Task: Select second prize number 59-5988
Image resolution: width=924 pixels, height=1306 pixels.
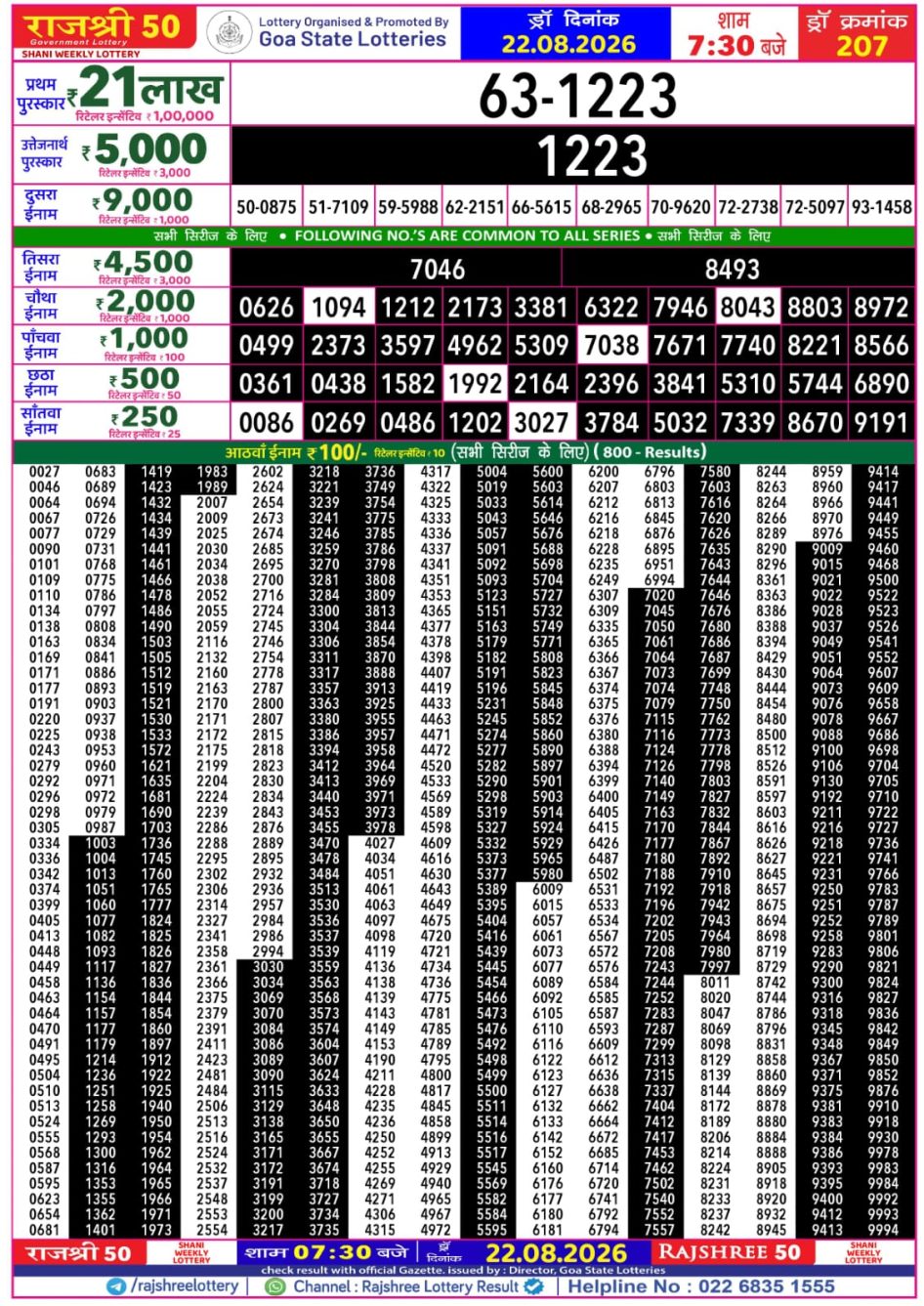Action: [407, 207]
